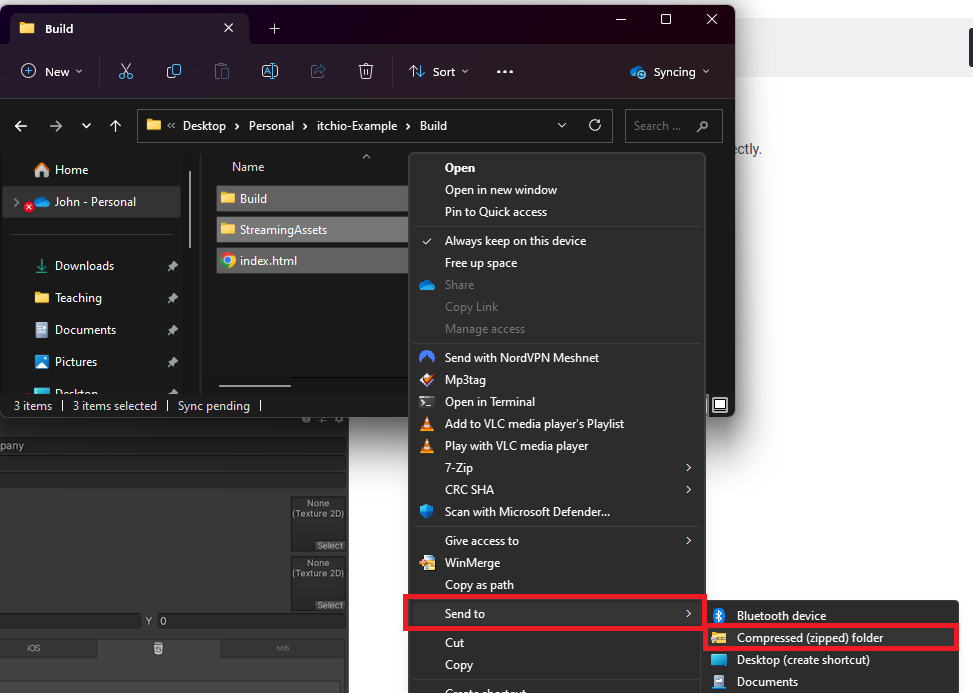Click the Copy toolbar icon
The width and height of the screenshot is (973, 693).
(174, 71)
